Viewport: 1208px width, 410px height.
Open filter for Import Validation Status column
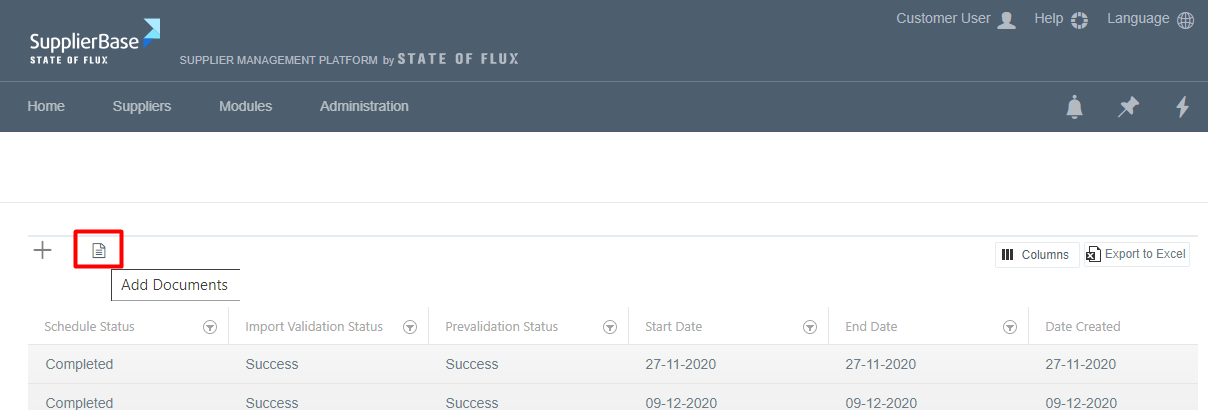[410, 327]
